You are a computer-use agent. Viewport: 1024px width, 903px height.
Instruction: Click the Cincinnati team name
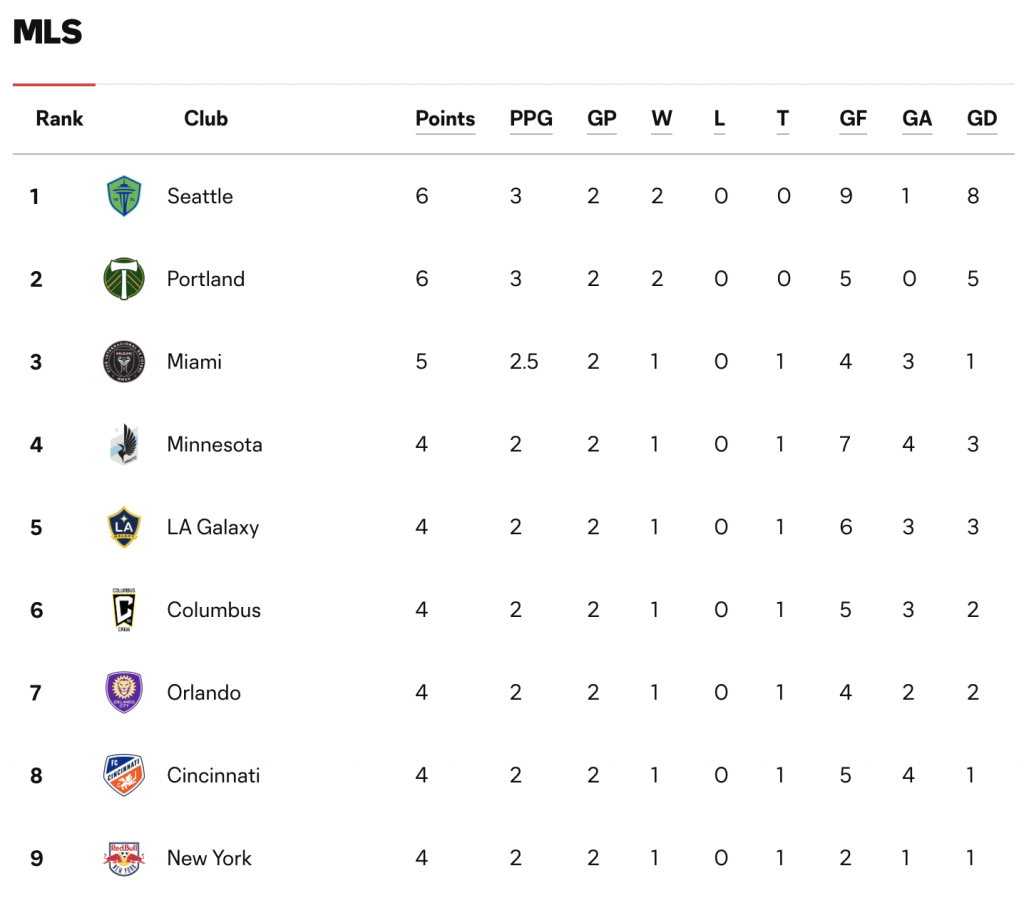coord(214,775)
